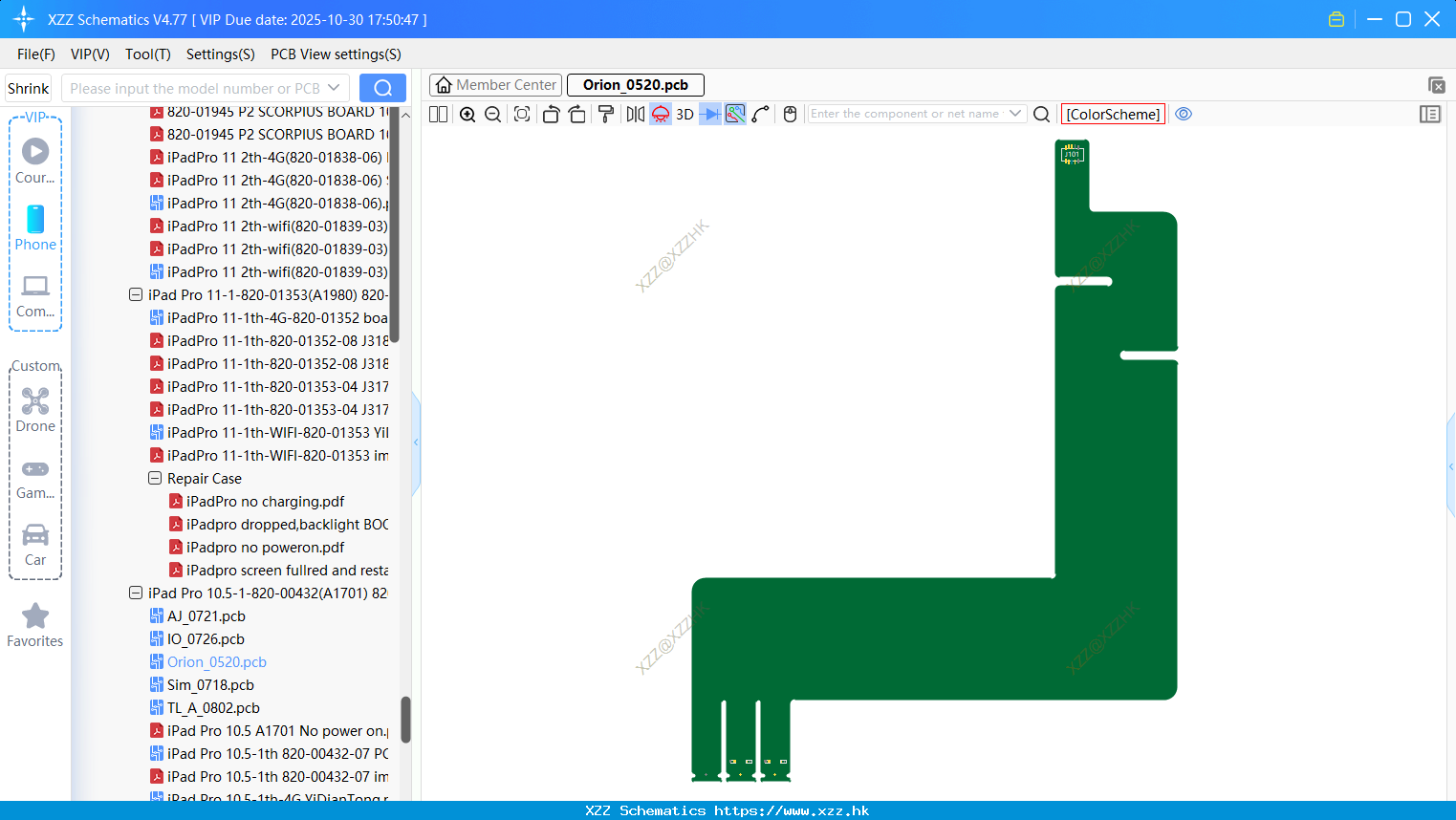The width and height of the screenshot is (1456, 820).
Task: Select the route path tool
Action: 761,115
